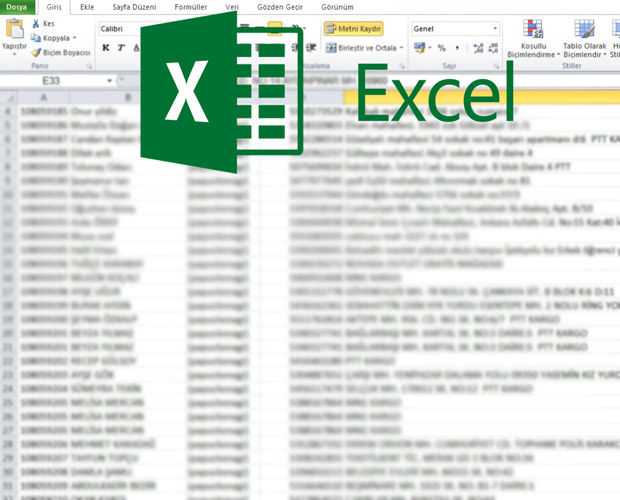This screenshot has height=500, width=620.
Task: Click the Kes scissors icon
Action: (x=37, y=23)
